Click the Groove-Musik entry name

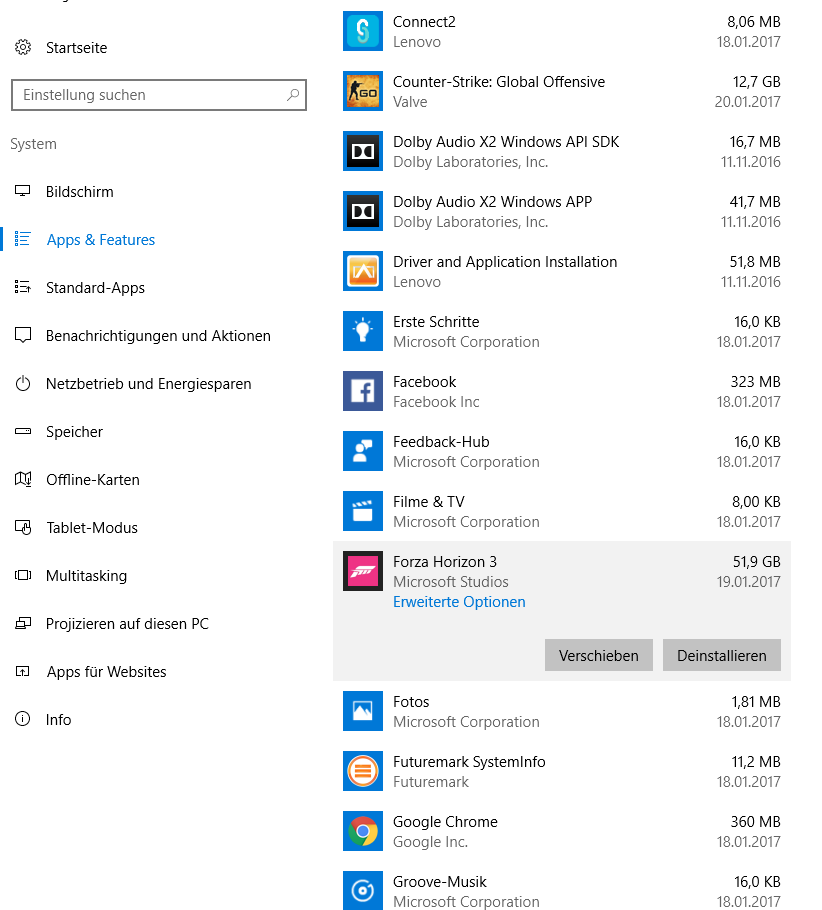coord(439,882)
